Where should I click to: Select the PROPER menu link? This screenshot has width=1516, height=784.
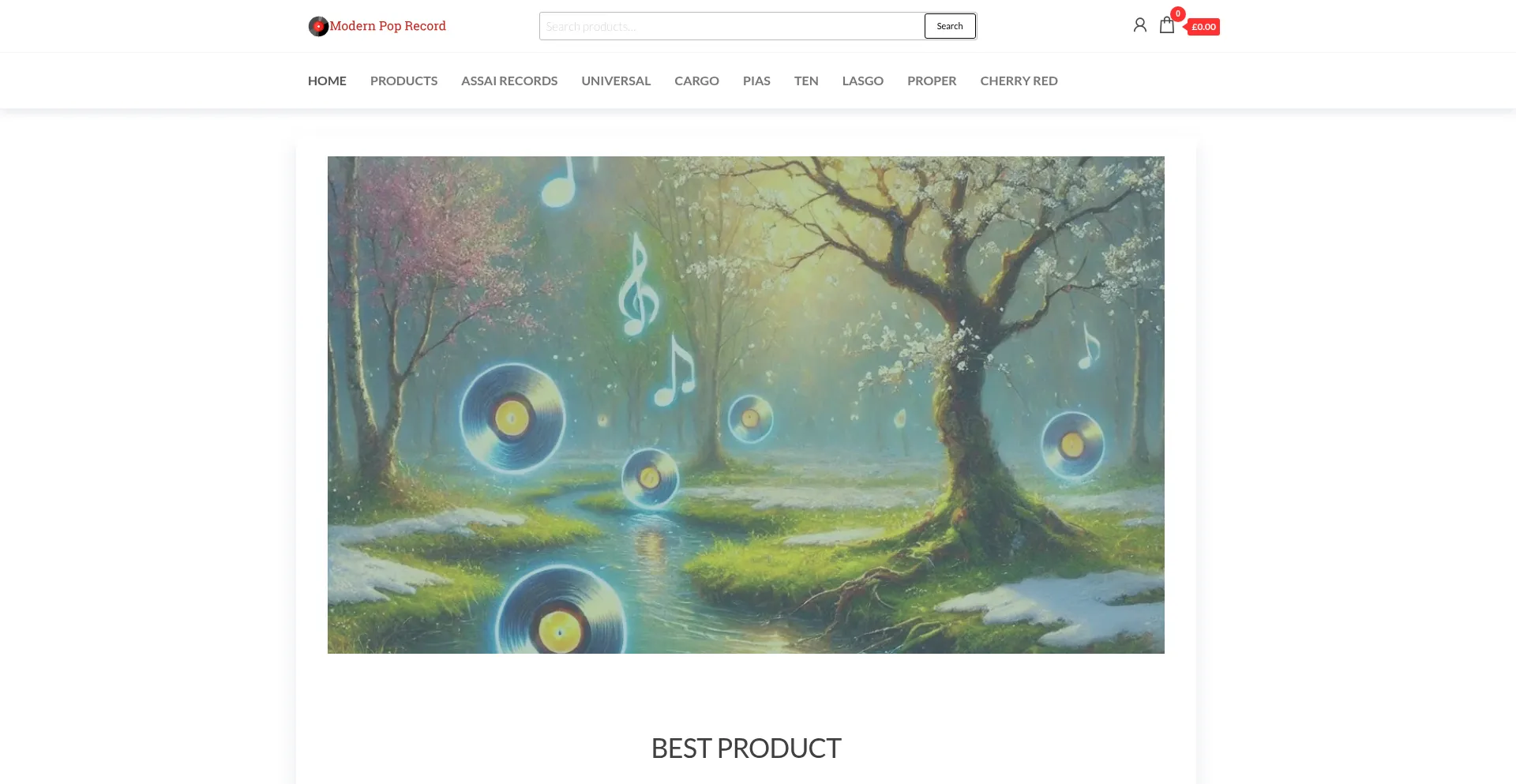(x=932, y=81)
